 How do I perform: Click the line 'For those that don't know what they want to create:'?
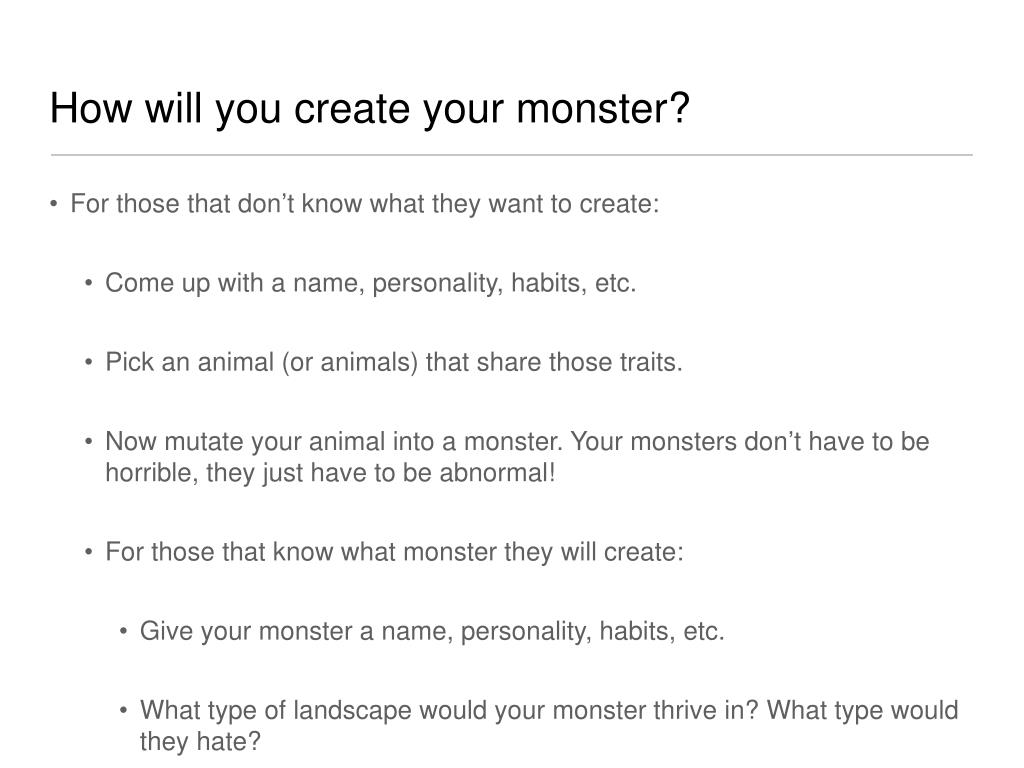point(364,204)
